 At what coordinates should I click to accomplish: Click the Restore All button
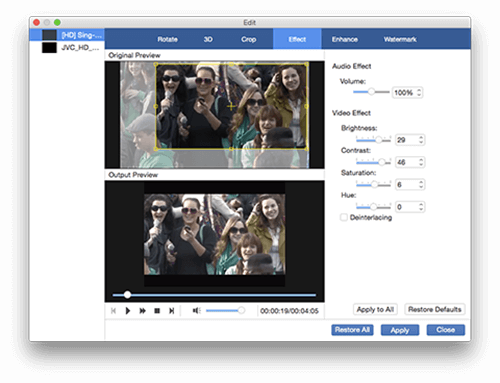tap(352, 330)
